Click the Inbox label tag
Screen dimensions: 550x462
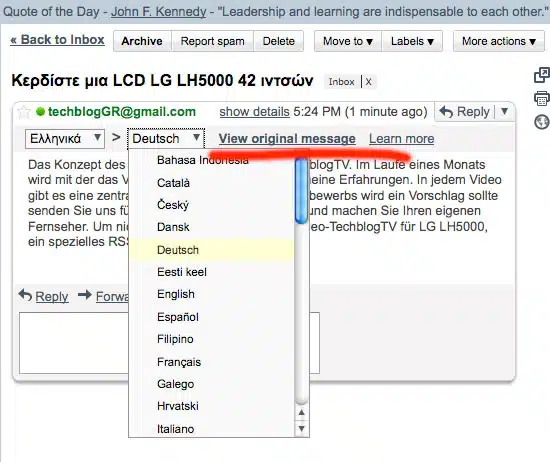342,82
